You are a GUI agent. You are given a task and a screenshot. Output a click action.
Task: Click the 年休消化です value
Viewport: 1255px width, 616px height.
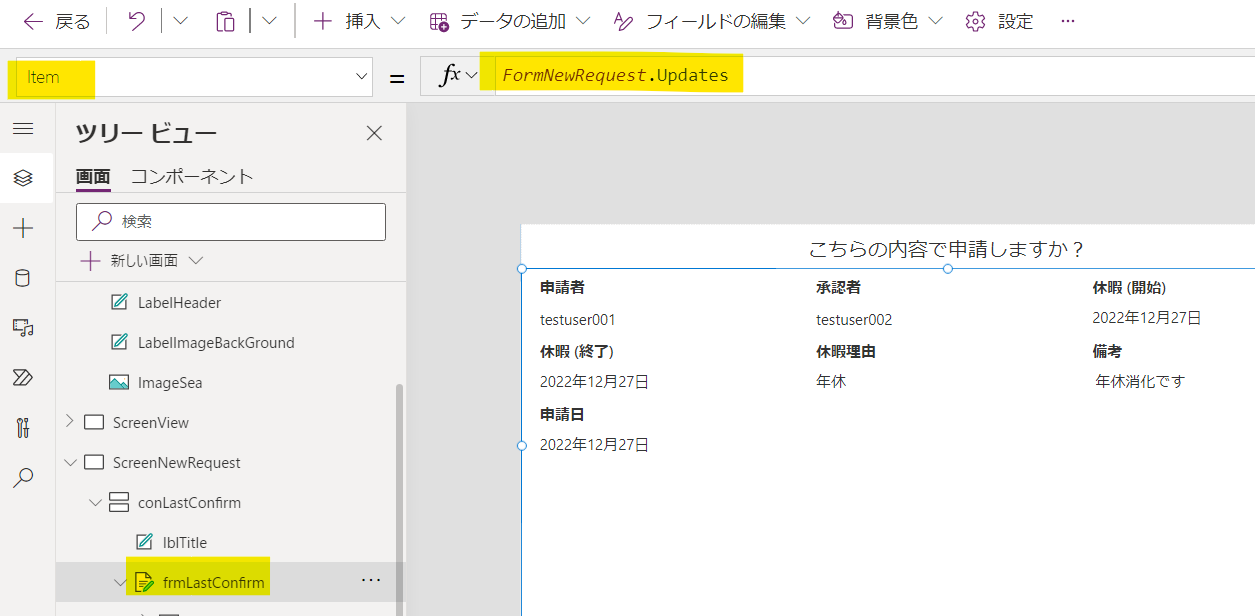tap(1140, 381)
